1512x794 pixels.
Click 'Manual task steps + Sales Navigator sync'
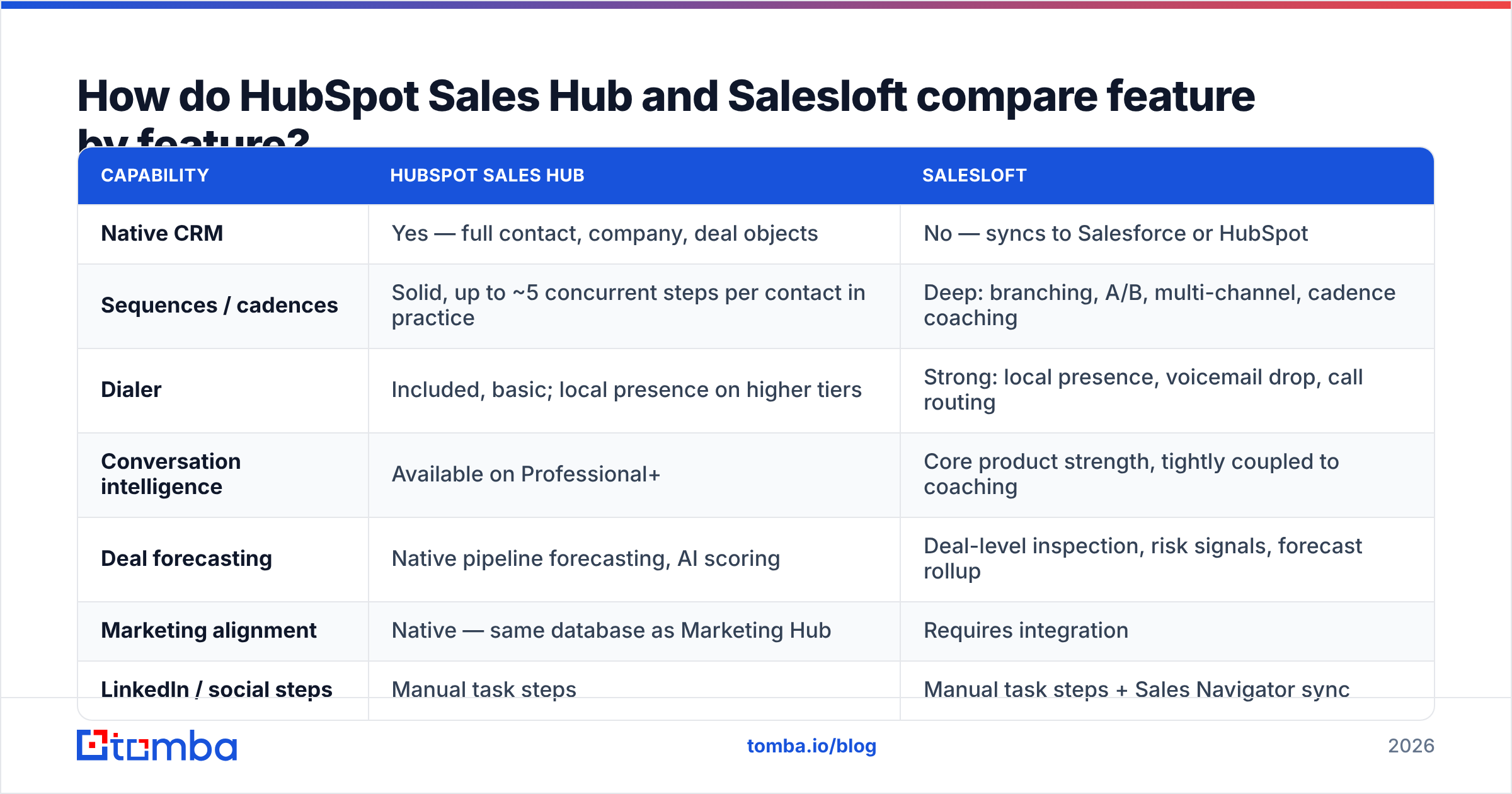pyautogui.click(x=1137, y=689)
